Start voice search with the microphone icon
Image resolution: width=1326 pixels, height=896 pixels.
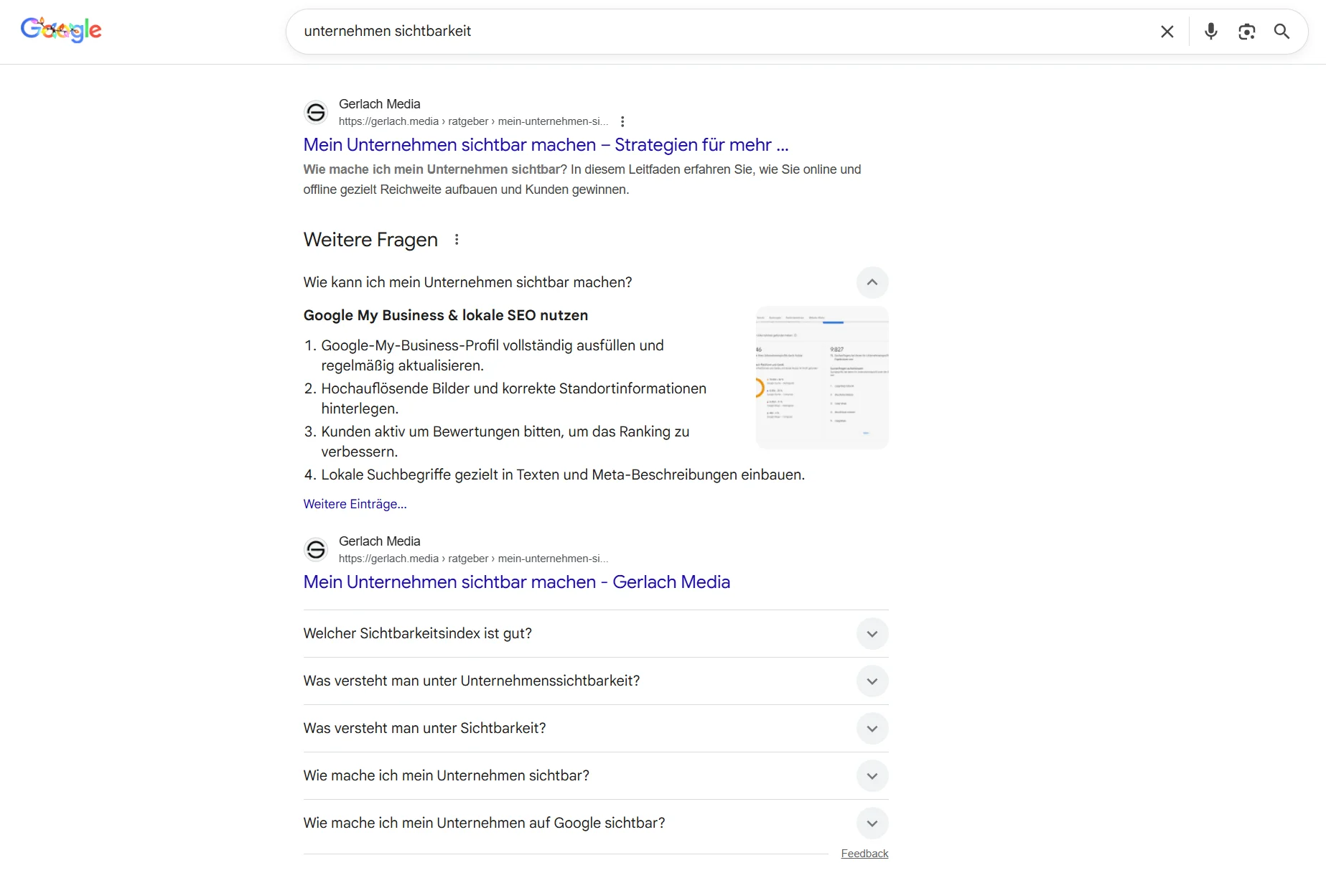(x=1210, y=31)
